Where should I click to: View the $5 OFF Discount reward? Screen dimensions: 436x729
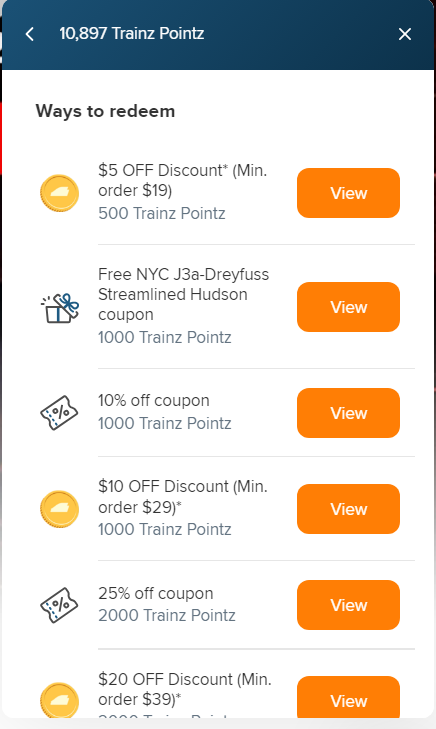[349, 193]
